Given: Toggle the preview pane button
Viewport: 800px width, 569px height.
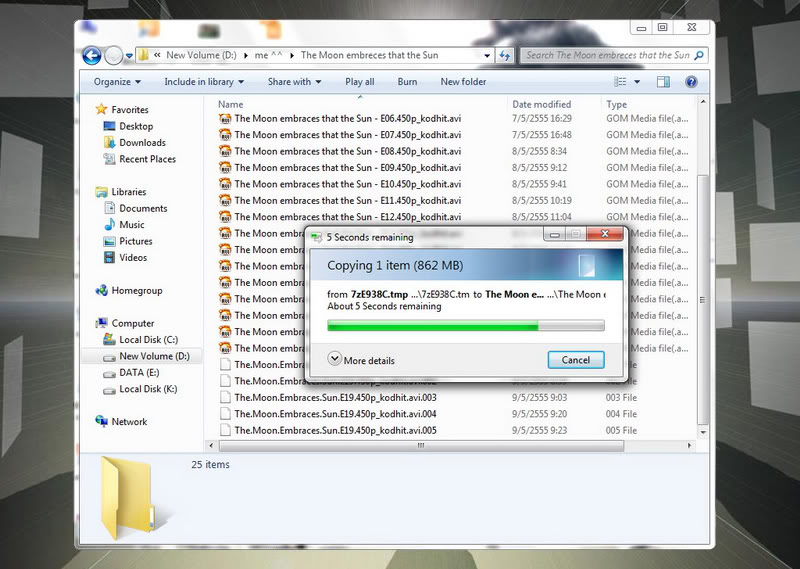Looking at the screenshot, I should [x=663, y=82].
